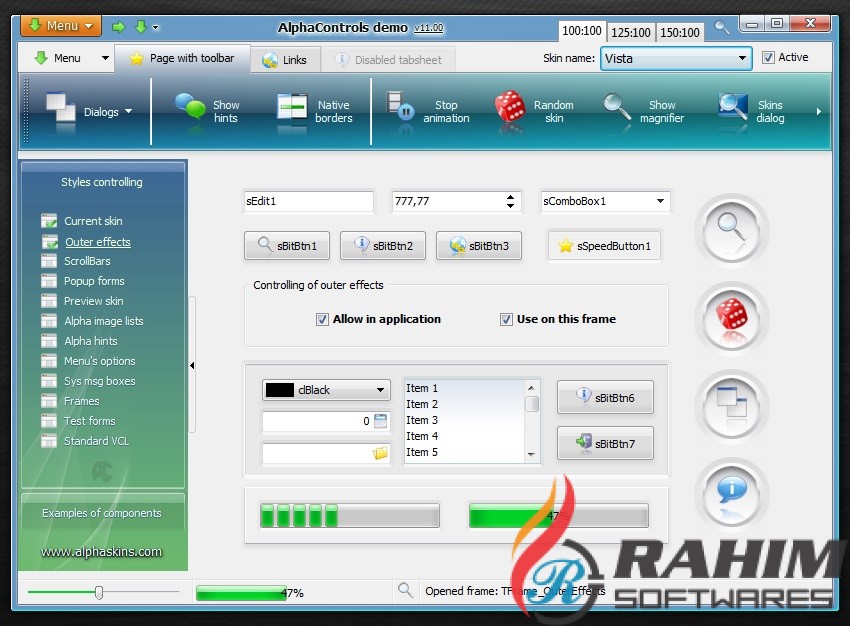
Task: Click the calendar icon in the date field
Action: (381, 421)
